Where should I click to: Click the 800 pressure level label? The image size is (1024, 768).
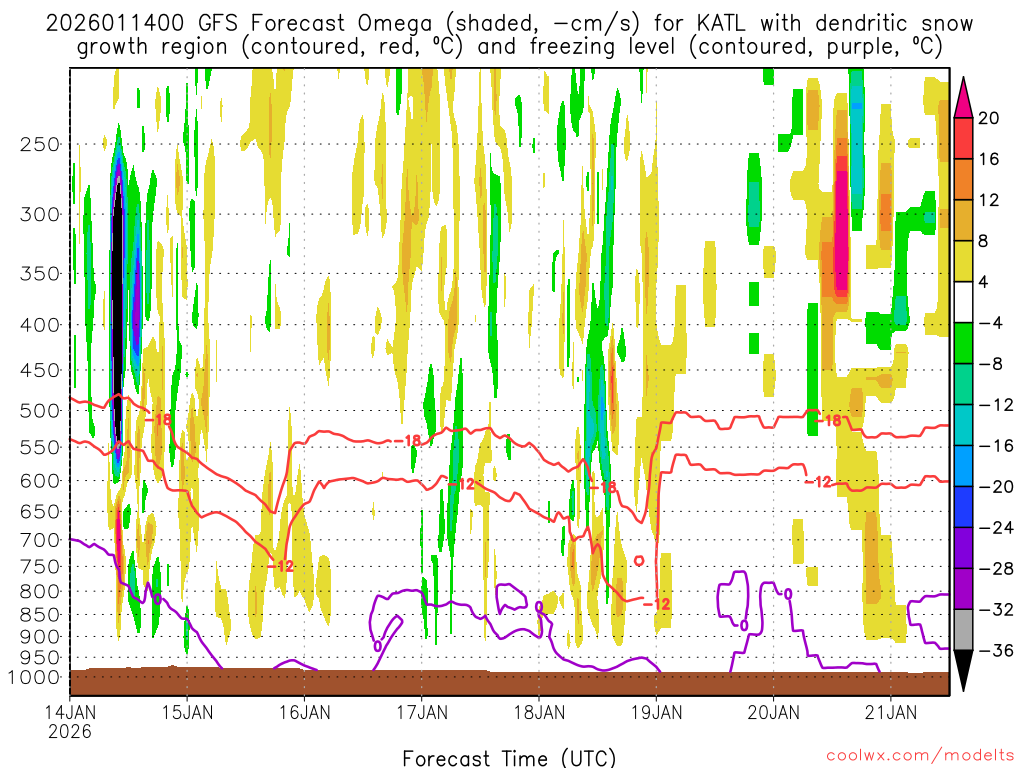[x=40, y=592]
